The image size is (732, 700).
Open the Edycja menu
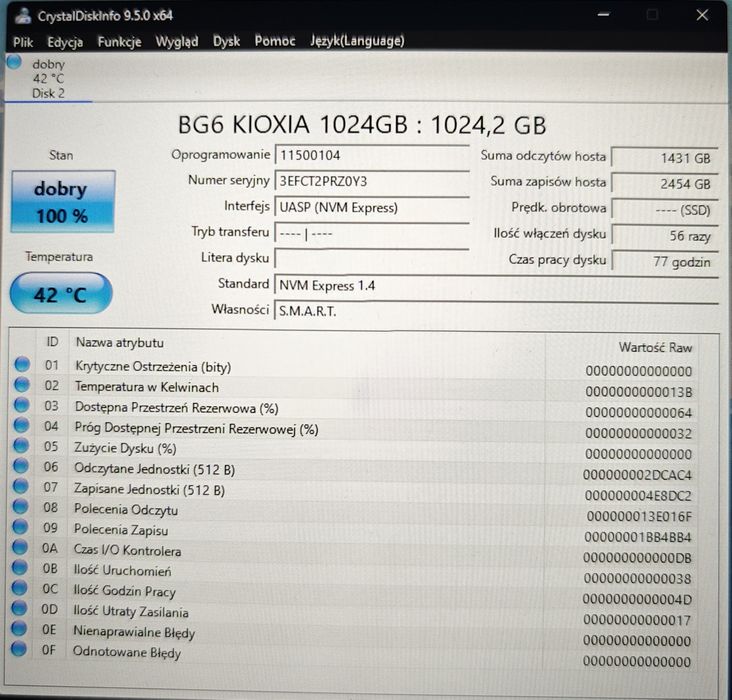(65, 42)
